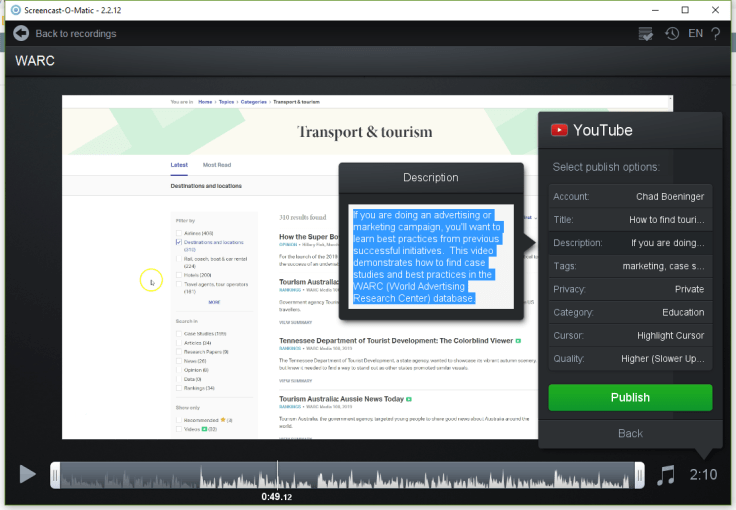Click the Select publish options heading
736x510 pixels.
pyautogui.click(x=606, y=167)
